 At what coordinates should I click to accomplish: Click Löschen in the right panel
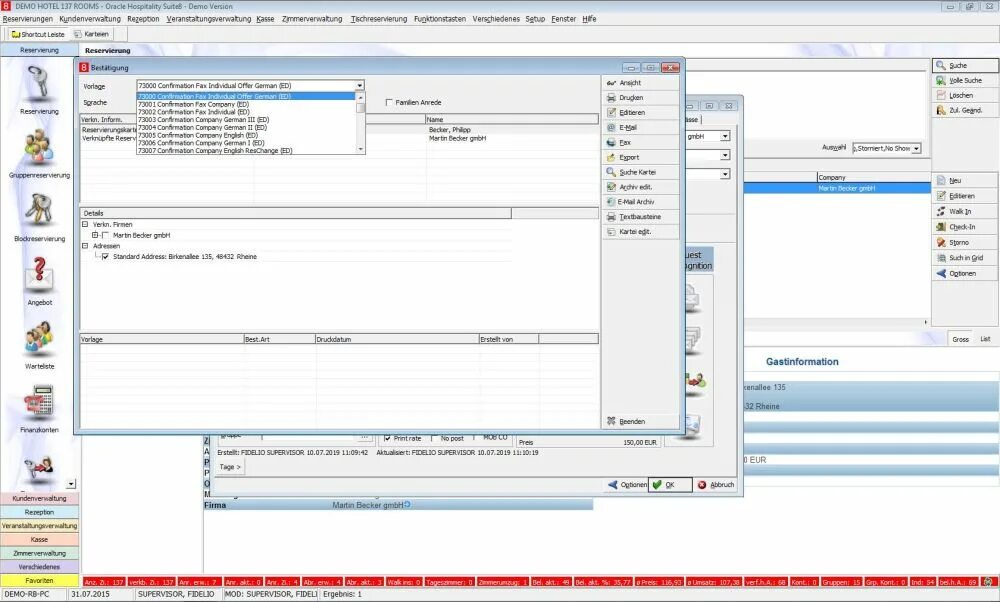[x=965, y=95]
